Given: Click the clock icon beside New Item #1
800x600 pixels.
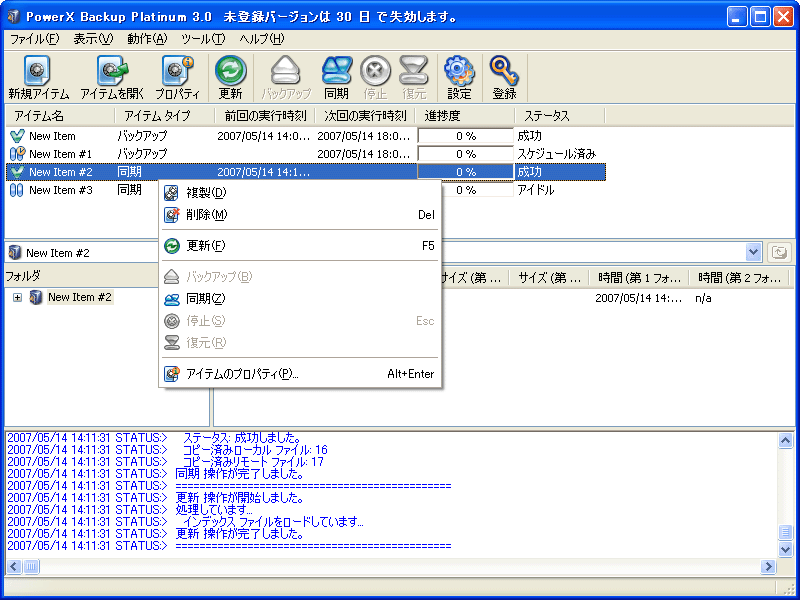Looking at the screenshot, I should 17,154.
